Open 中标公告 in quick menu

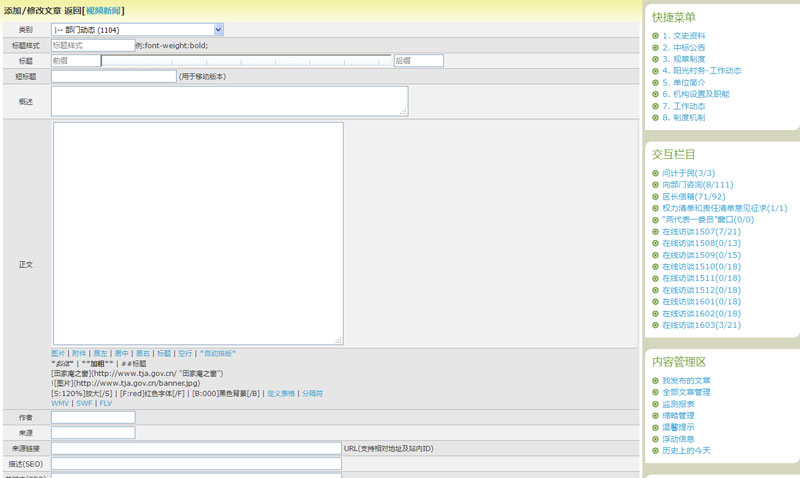point(683,47)
